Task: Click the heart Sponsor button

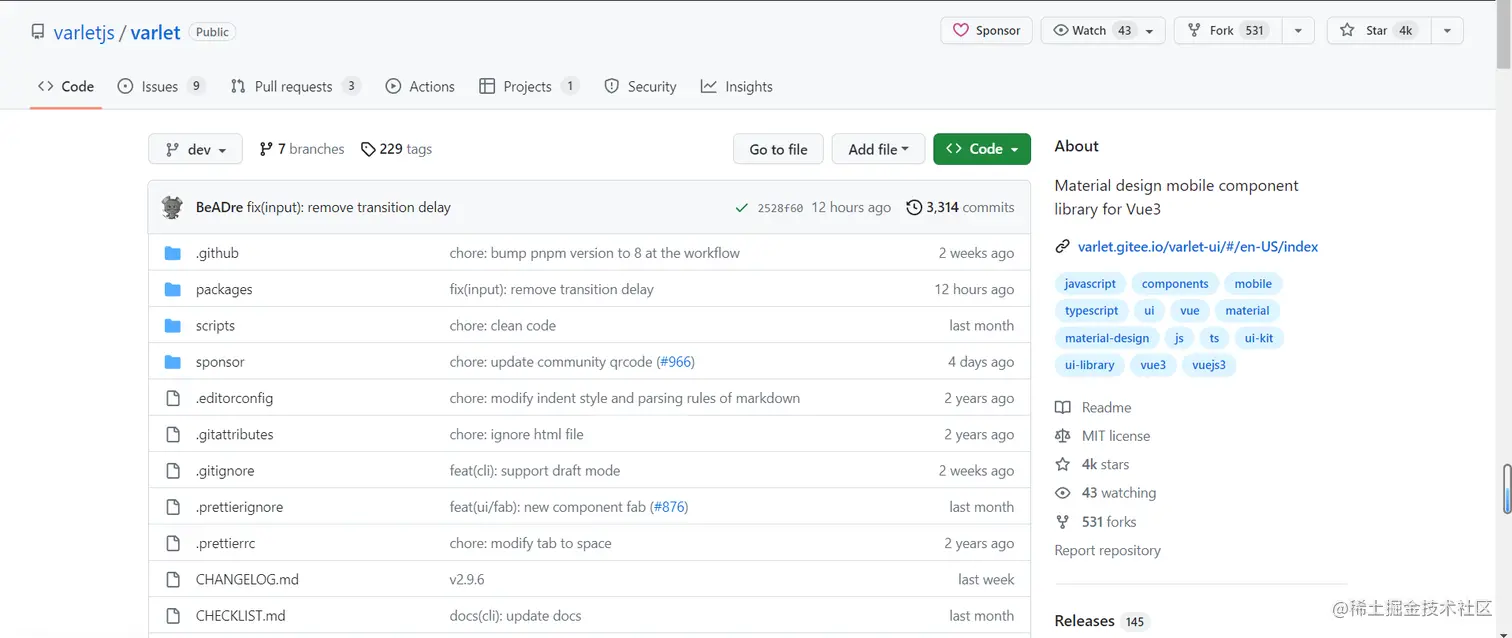Action: tap(986, 31)
